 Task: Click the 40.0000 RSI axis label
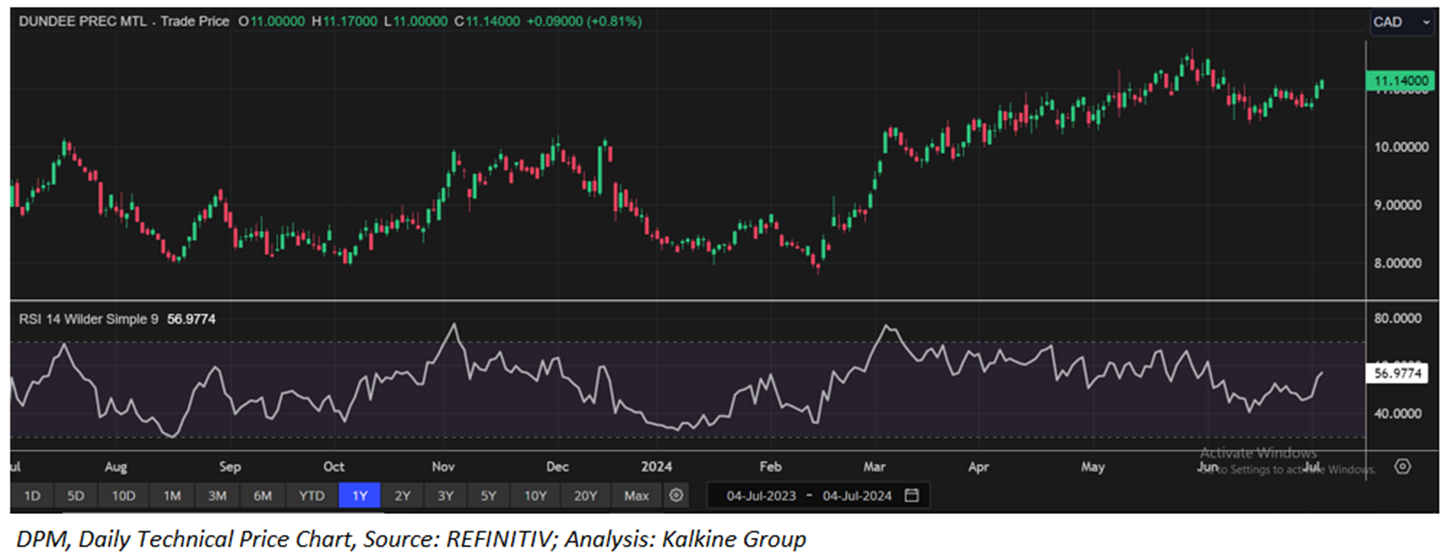point(1397,413)
